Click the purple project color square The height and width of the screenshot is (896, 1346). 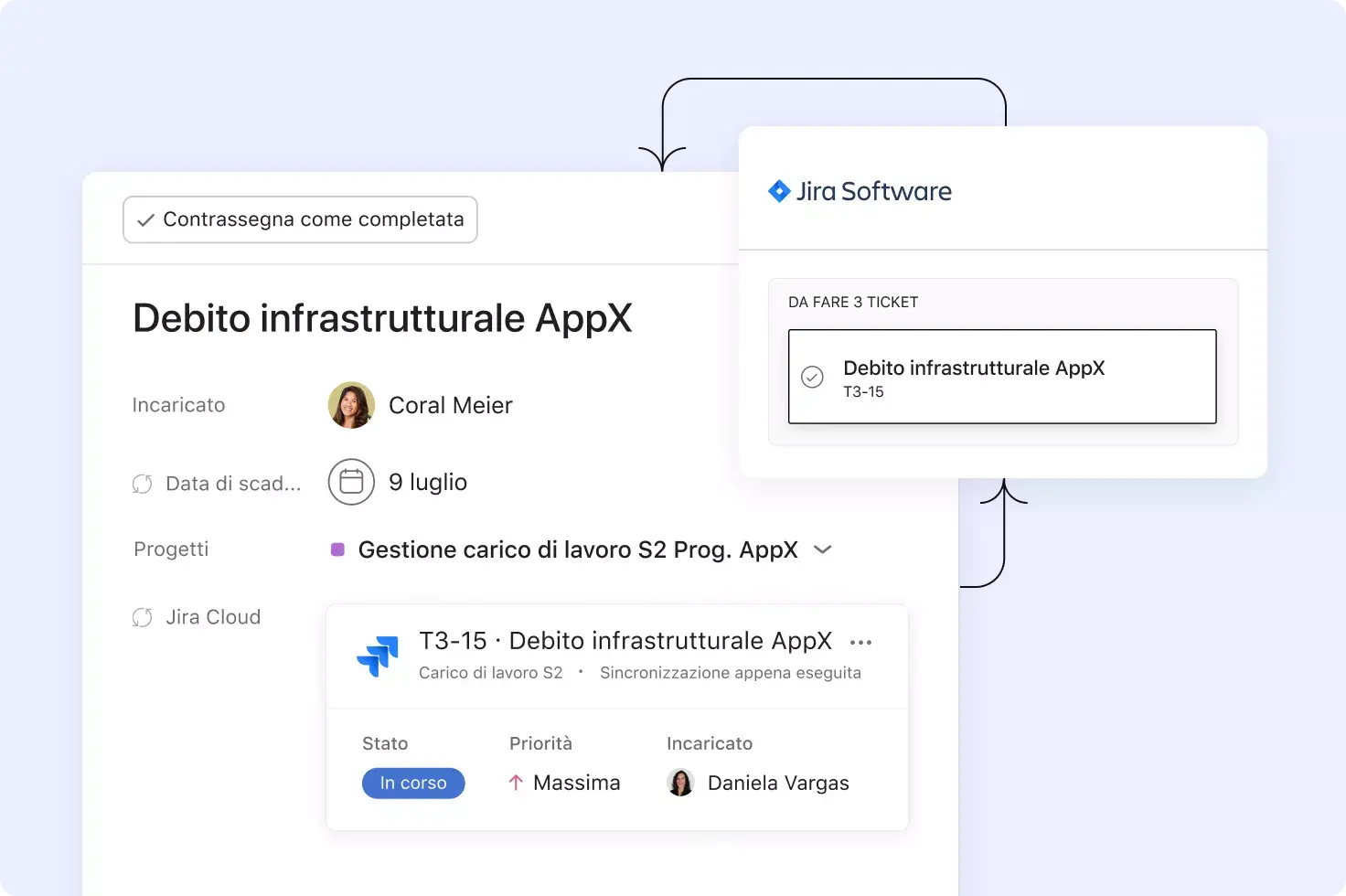coord(337,549)
